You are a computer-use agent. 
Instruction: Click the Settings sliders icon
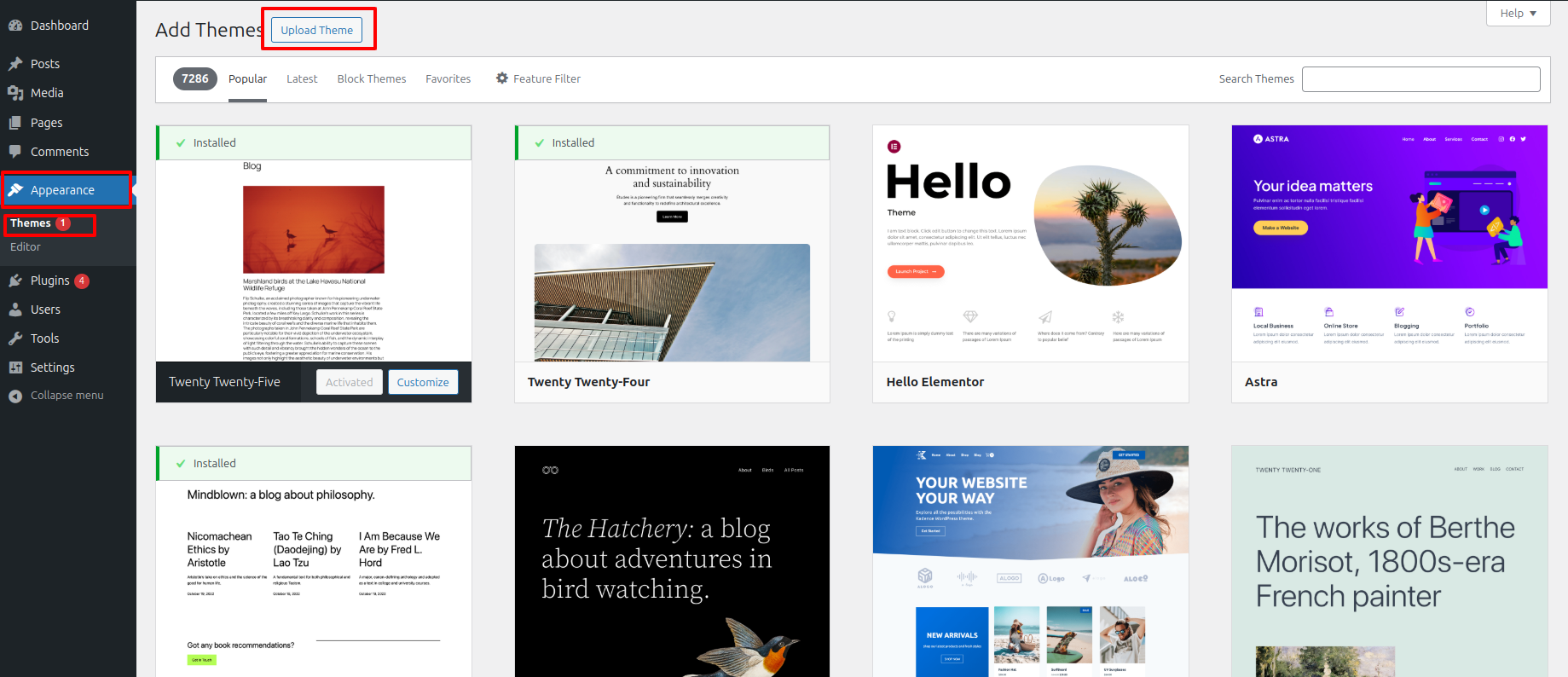tap(15, 367)
